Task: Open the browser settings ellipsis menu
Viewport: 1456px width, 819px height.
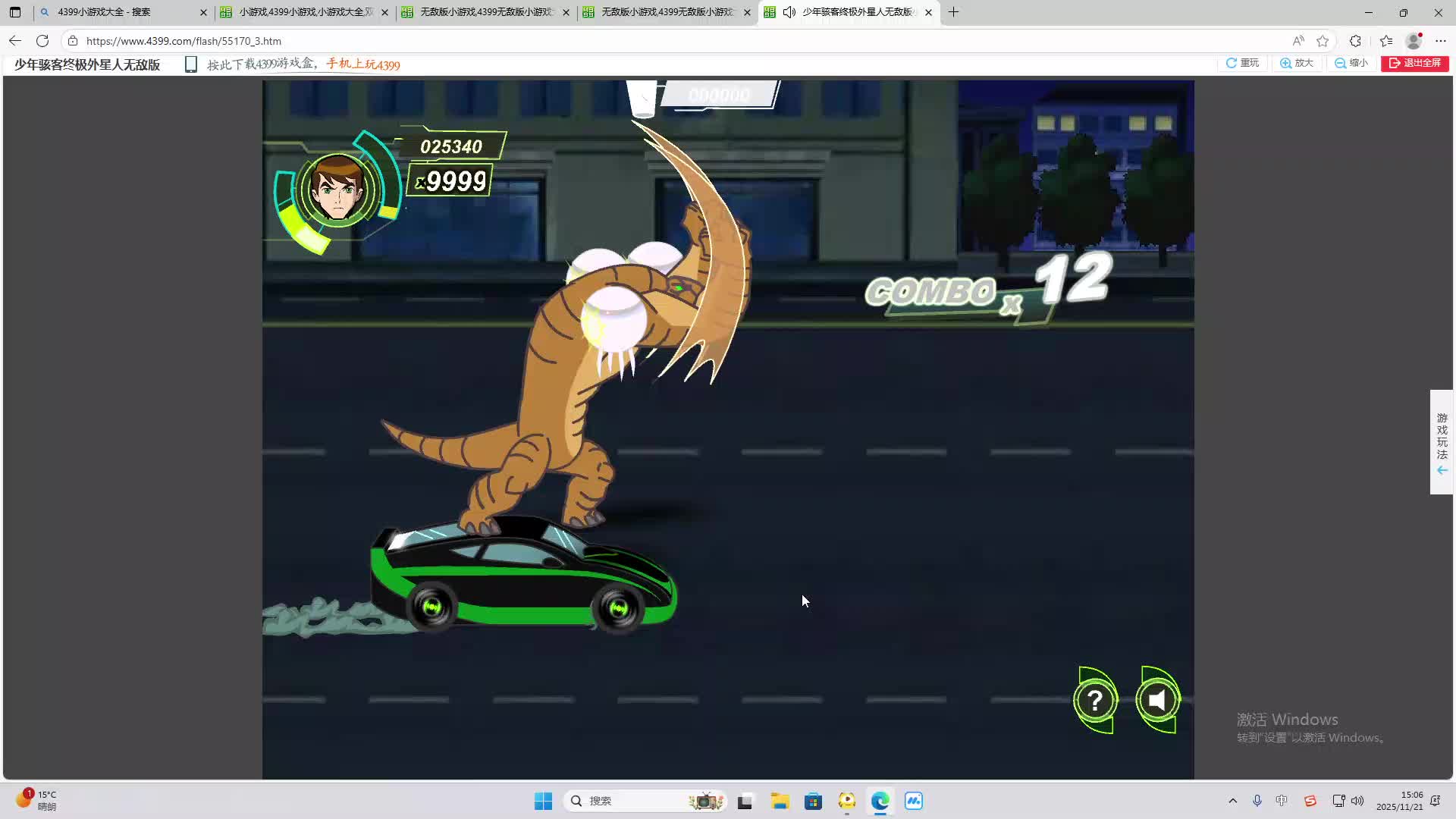Action: tap(1441, 41)
